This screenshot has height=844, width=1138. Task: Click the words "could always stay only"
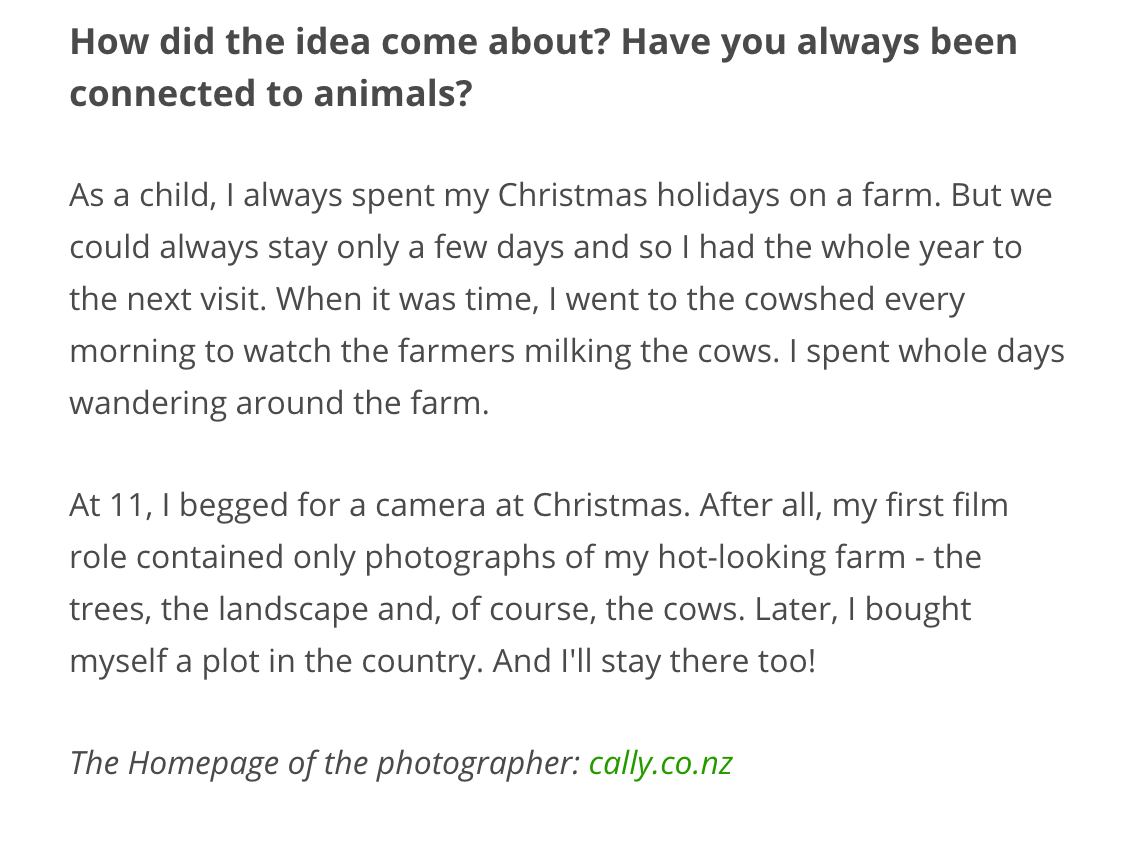click(236, 247)
